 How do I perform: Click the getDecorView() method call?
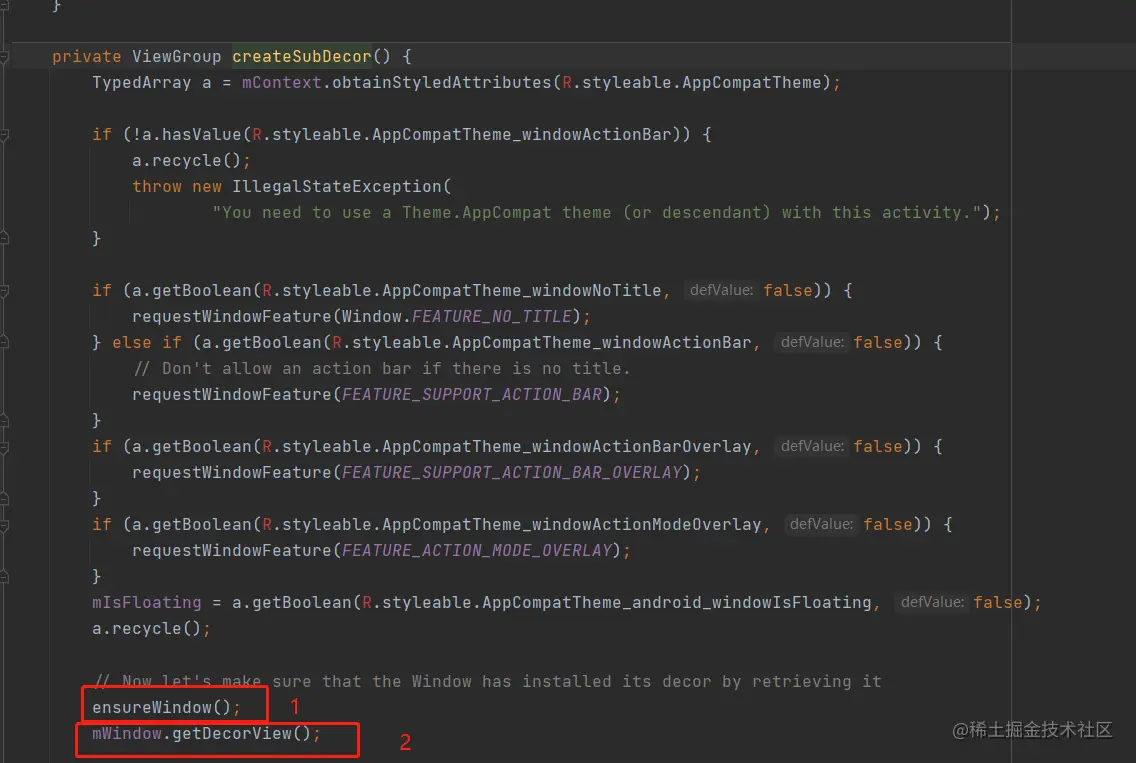[242, 734]
